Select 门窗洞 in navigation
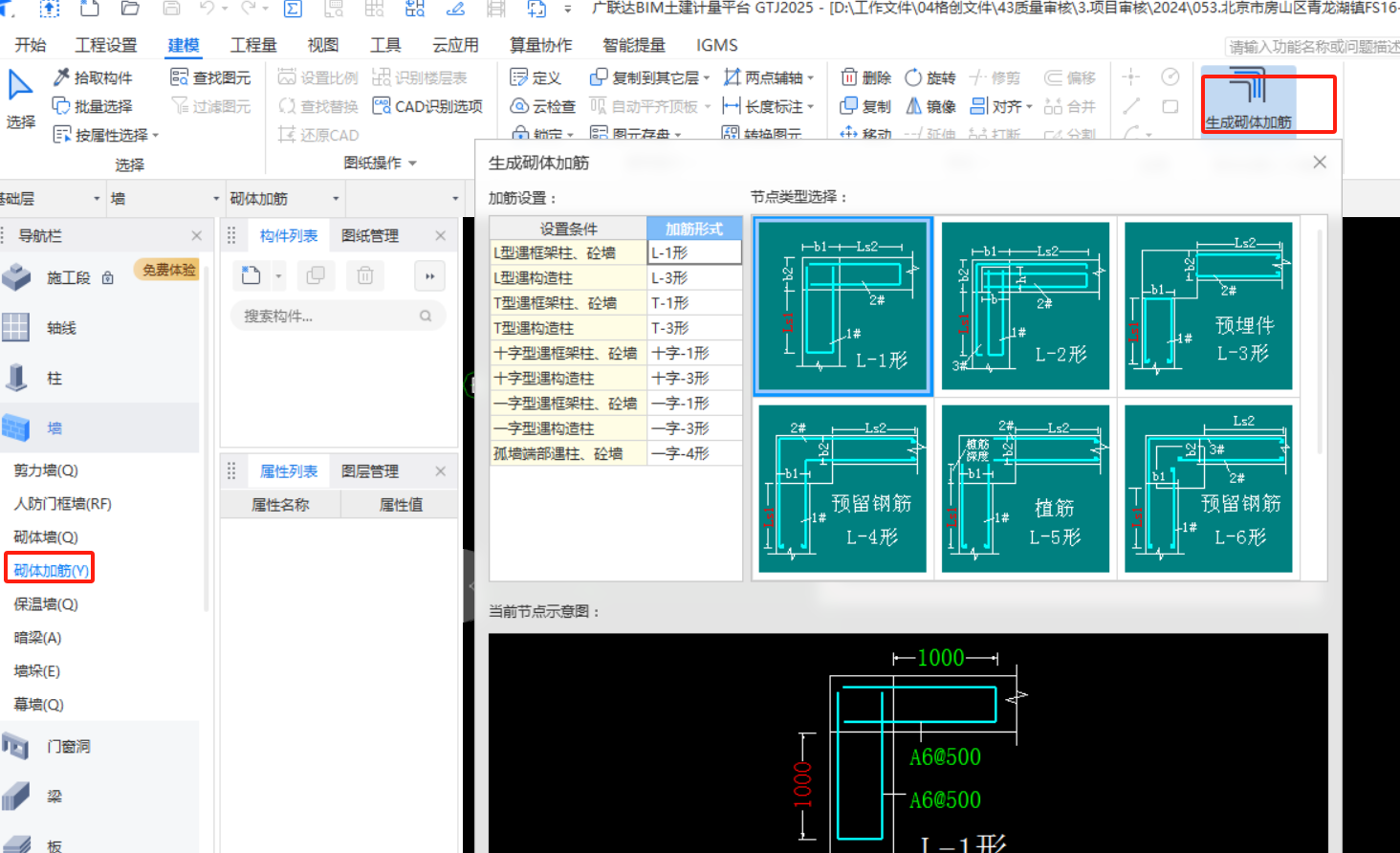 (69, 747)
